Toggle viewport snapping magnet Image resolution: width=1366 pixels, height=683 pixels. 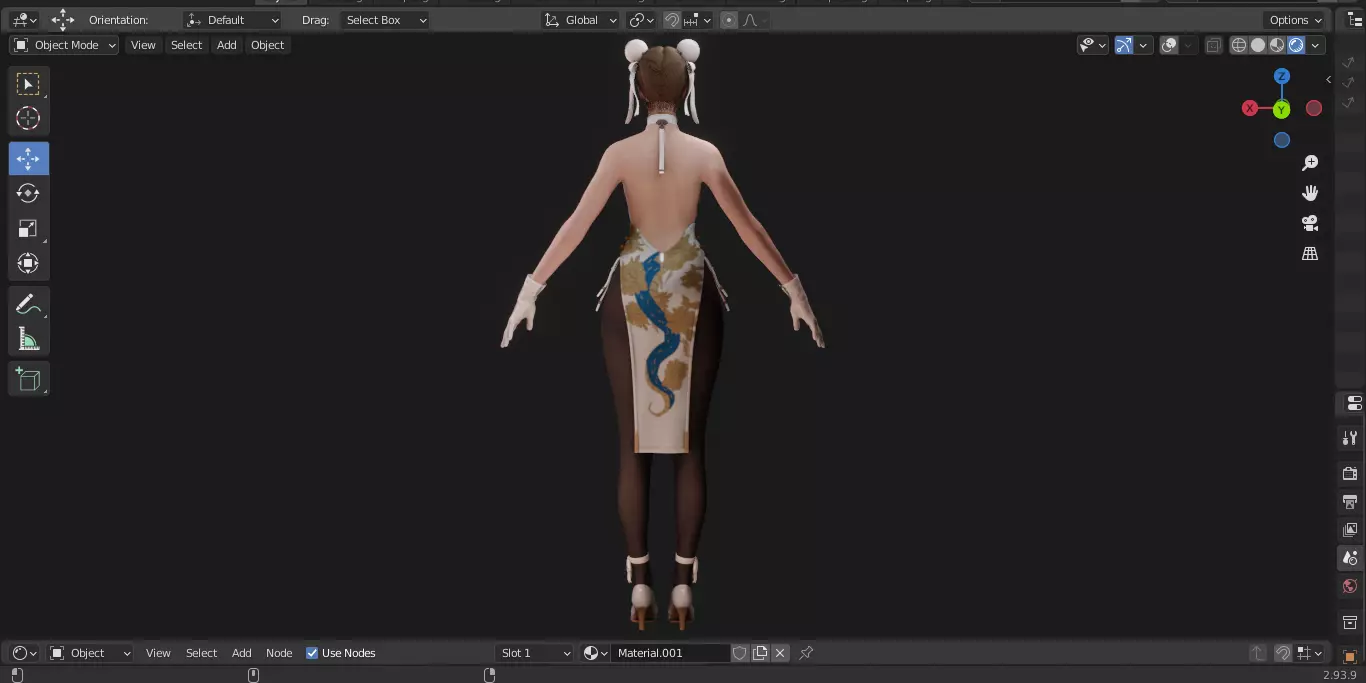coord(672,20)
